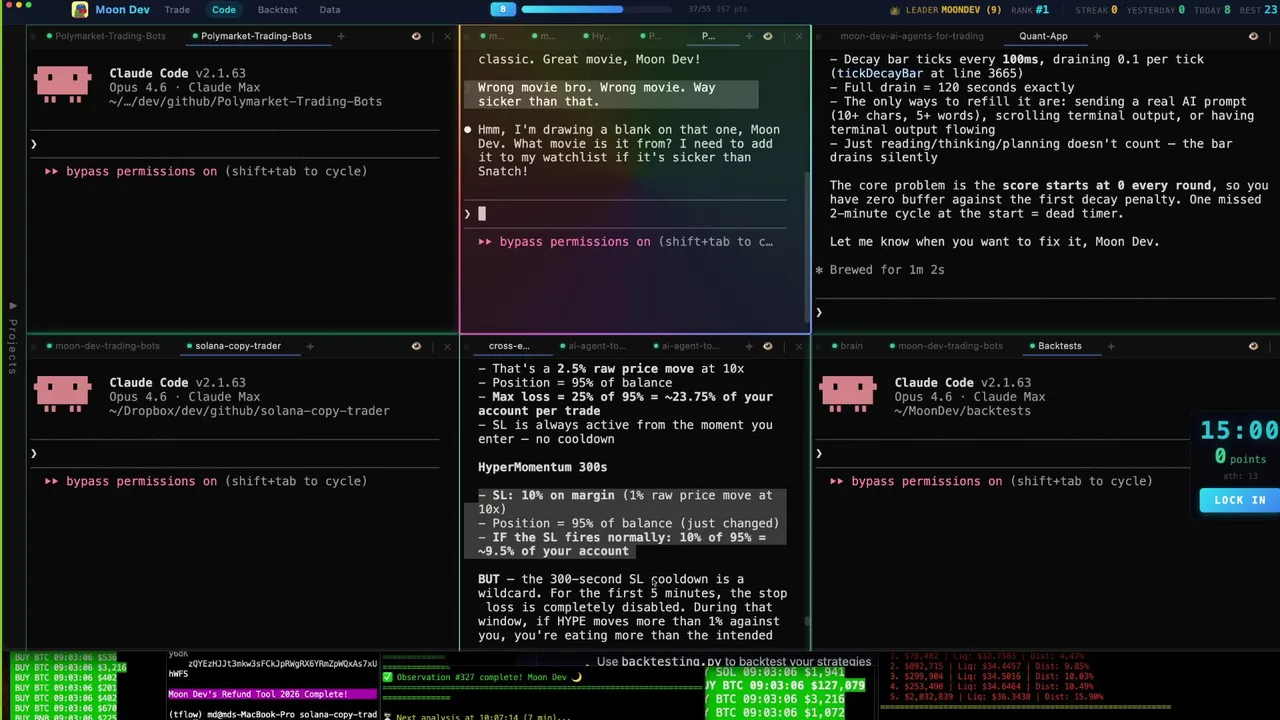Close the bottom-middle terminal pane
Image resolution: width=1280 pixels, height=720 pixels.
(798, 346)
